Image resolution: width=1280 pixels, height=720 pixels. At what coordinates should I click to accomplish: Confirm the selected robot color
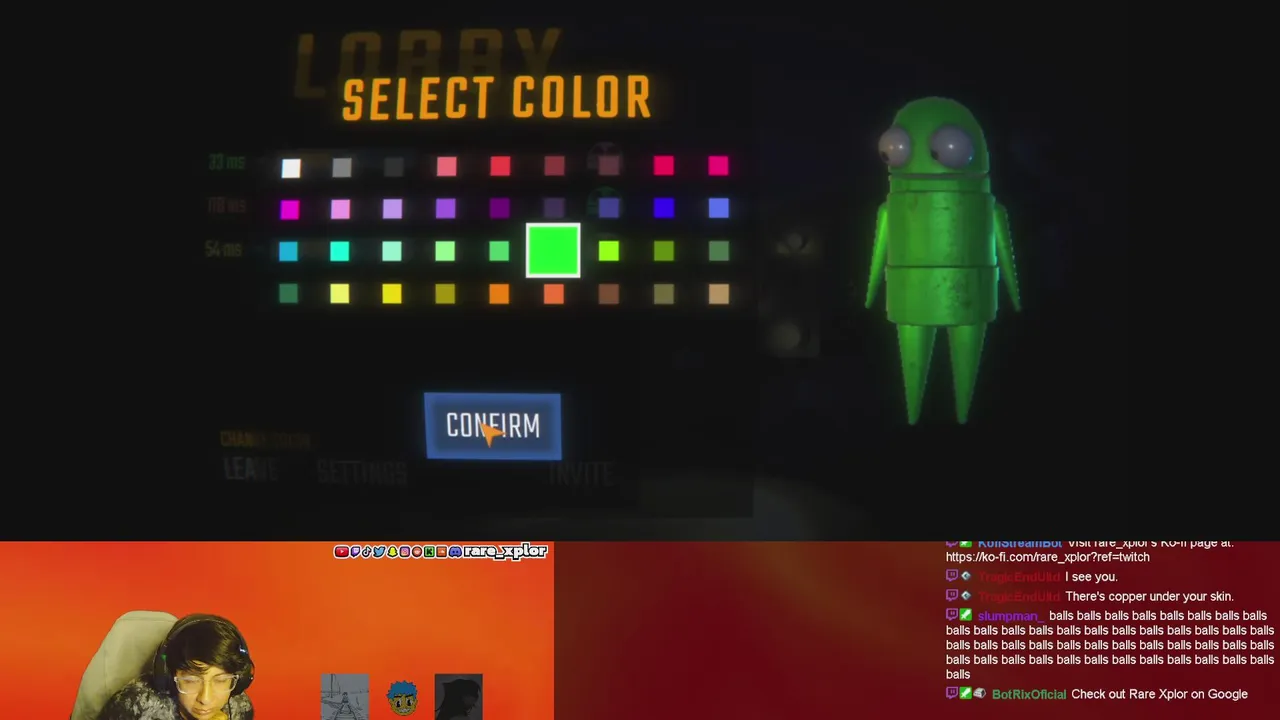[493, 426]
